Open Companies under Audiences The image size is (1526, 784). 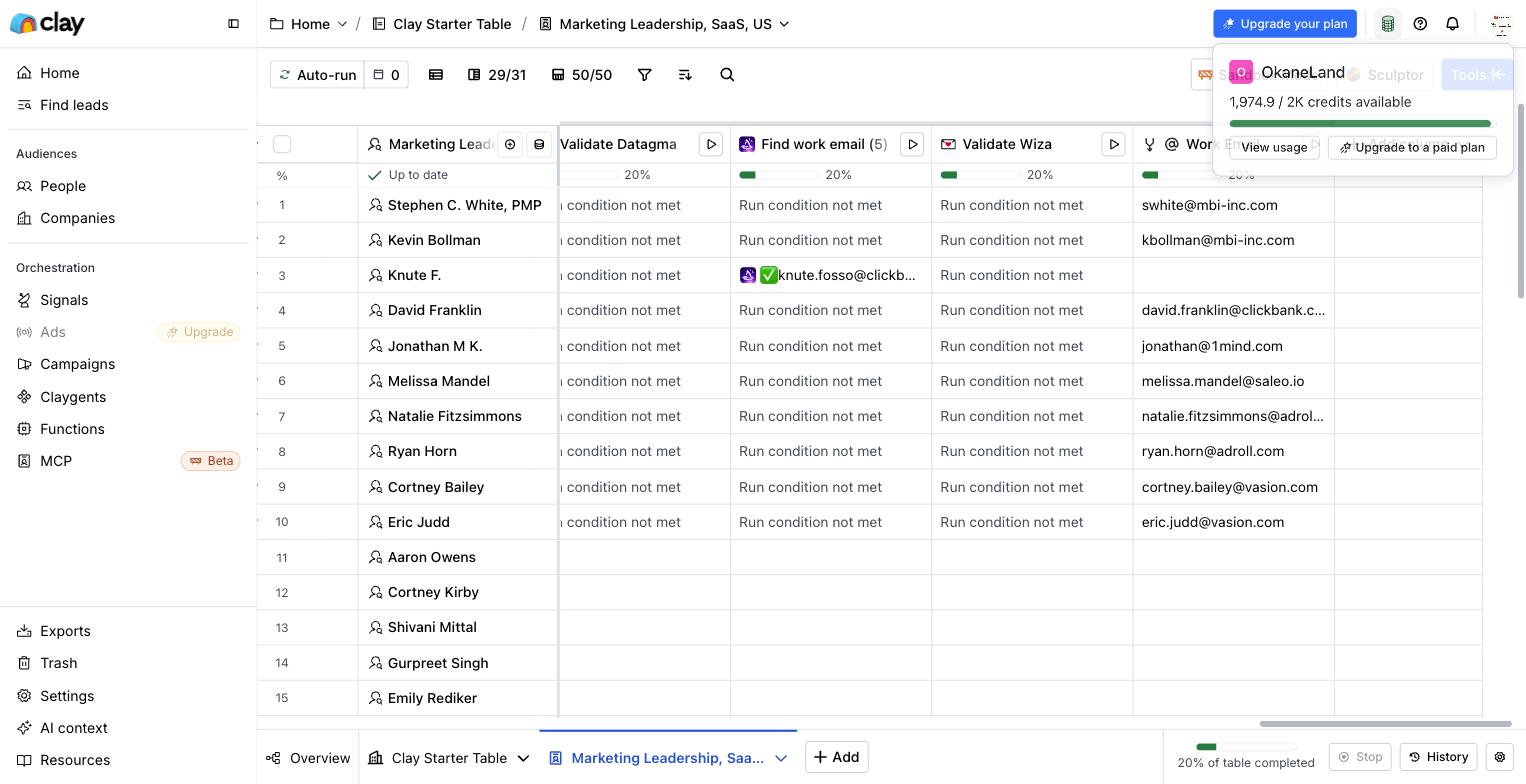tap(128, 218)
